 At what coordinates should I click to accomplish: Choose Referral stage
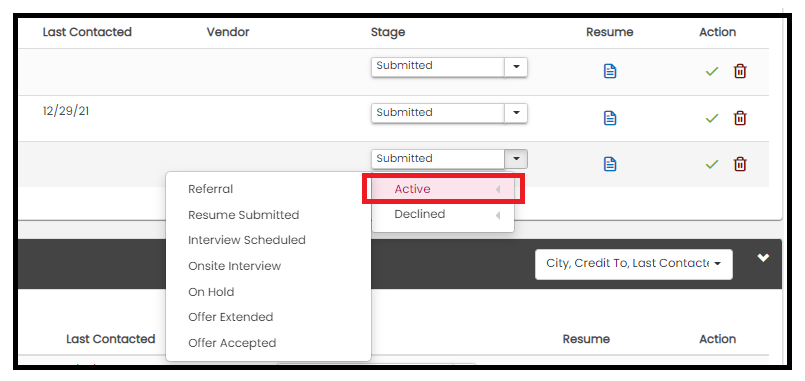coord(210,189)
